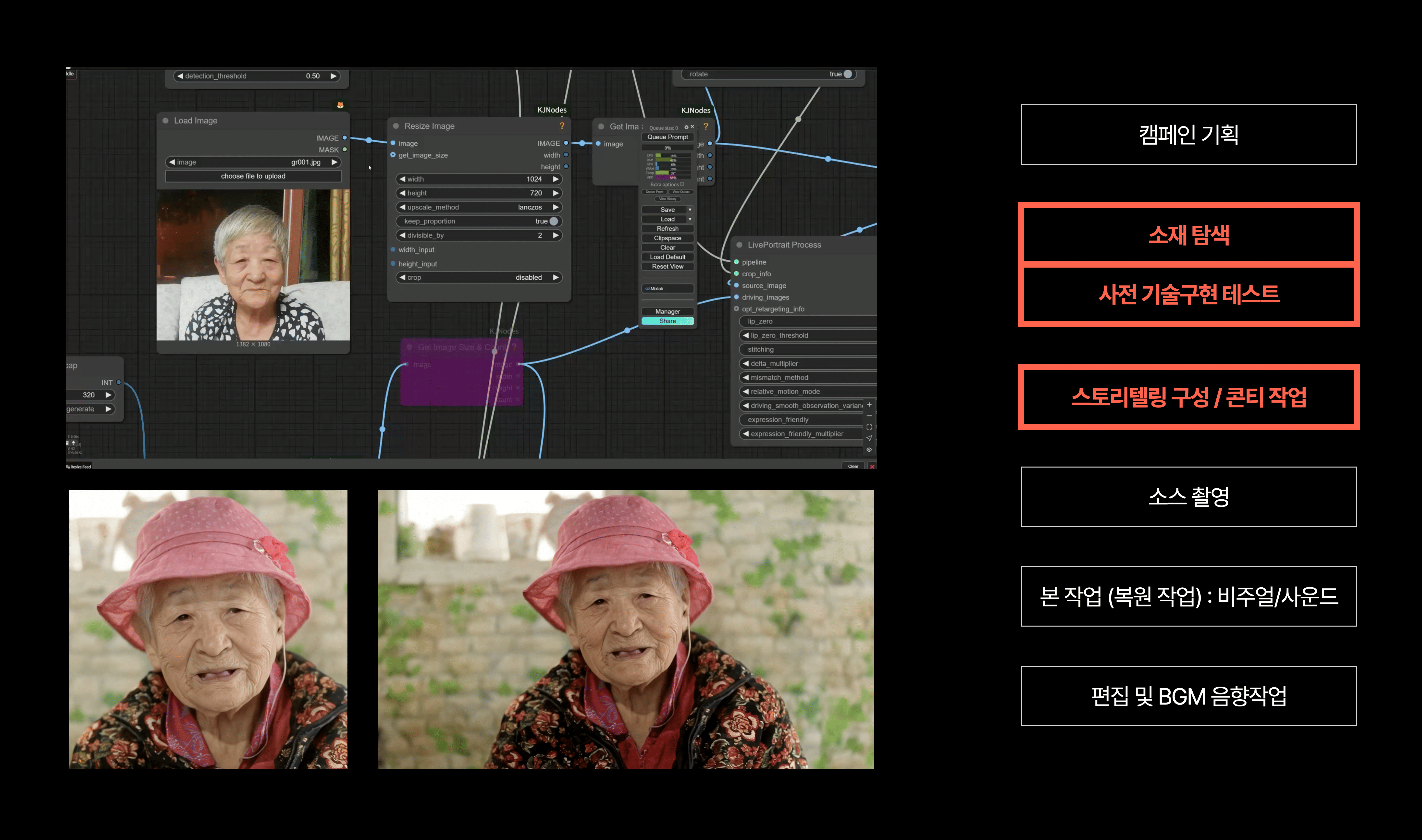Click the delta_multiplier value field

pyautogui.click(x=808, y=364)
